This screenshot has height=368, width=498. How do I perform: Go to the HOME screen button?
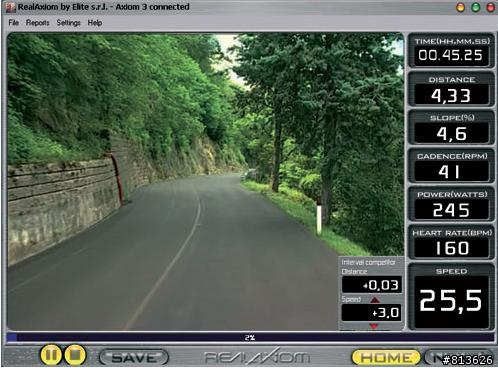tap(386, 357)
